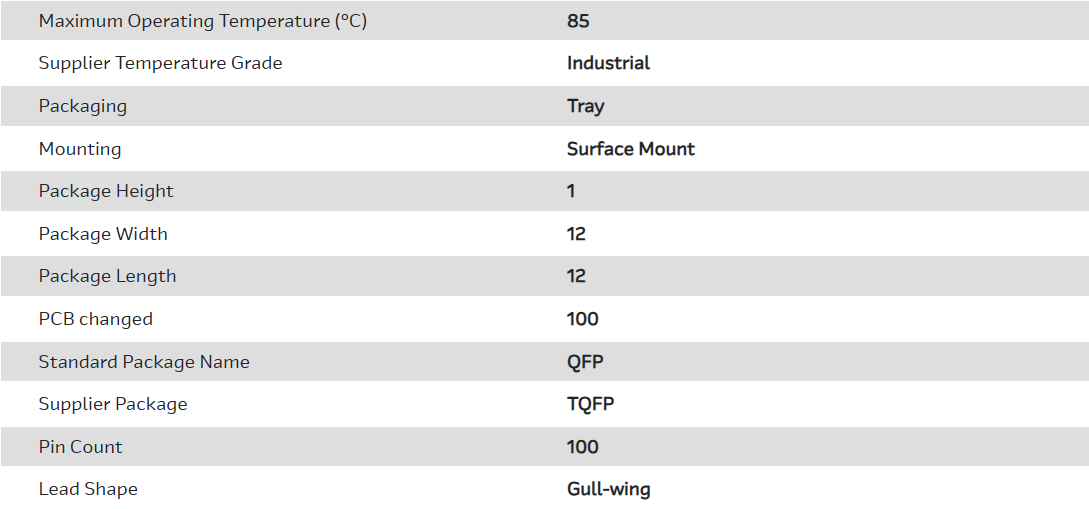
Task: Select the Package Width value 12
Action: pos(576,234)
